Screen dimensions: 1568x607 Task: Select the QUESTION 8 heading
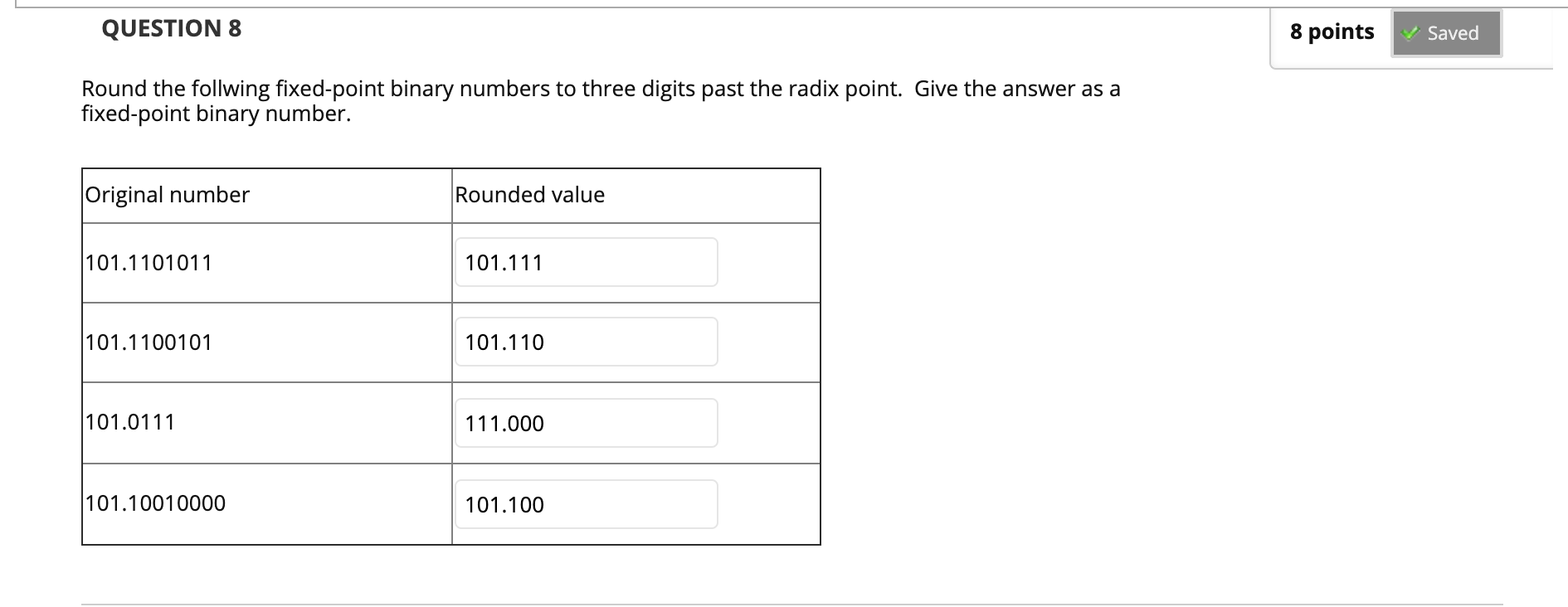coord(169,27)
